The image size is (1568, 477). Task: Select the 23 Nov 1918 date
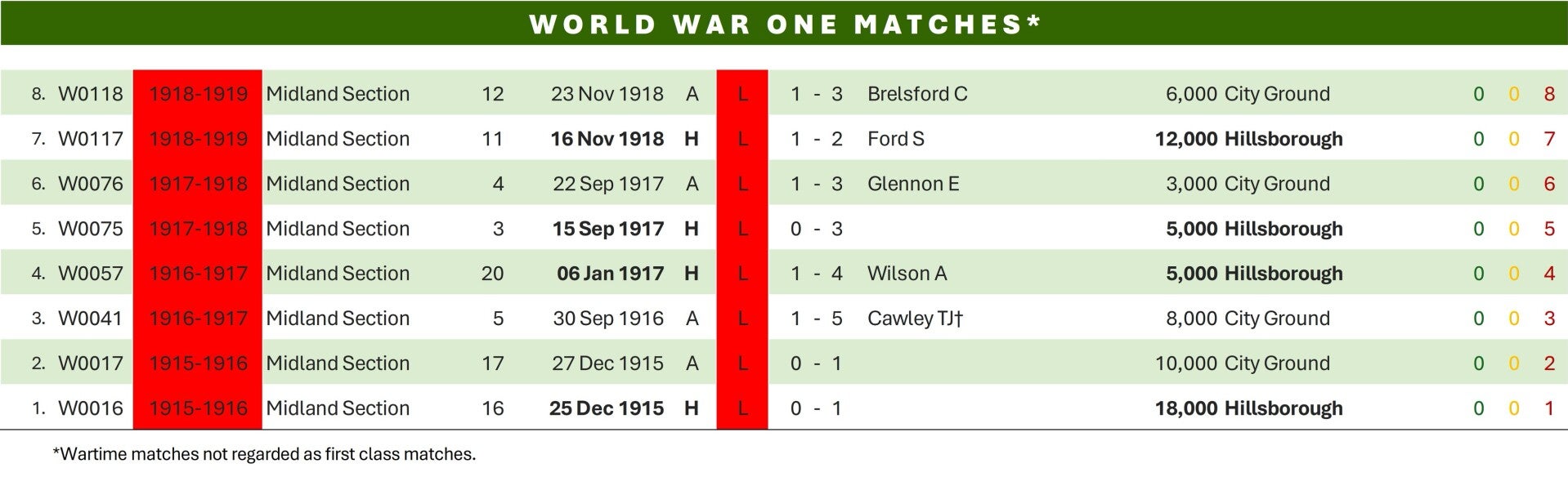click(607, 94)
